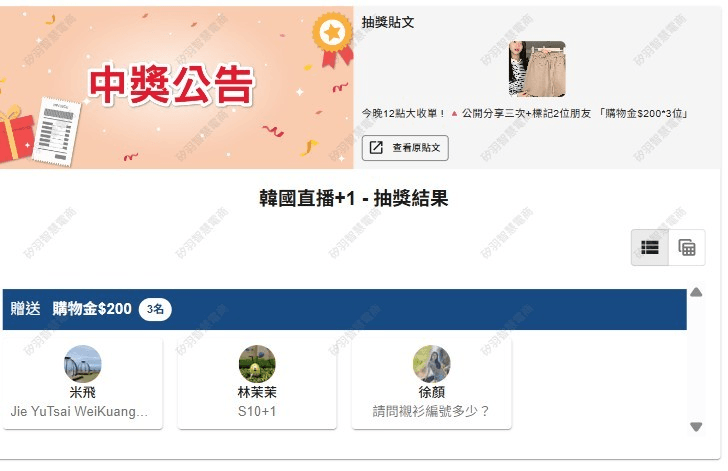Select winner name 林茉茉
Viewport: 728px width, 471px height.
coord(257,392)
